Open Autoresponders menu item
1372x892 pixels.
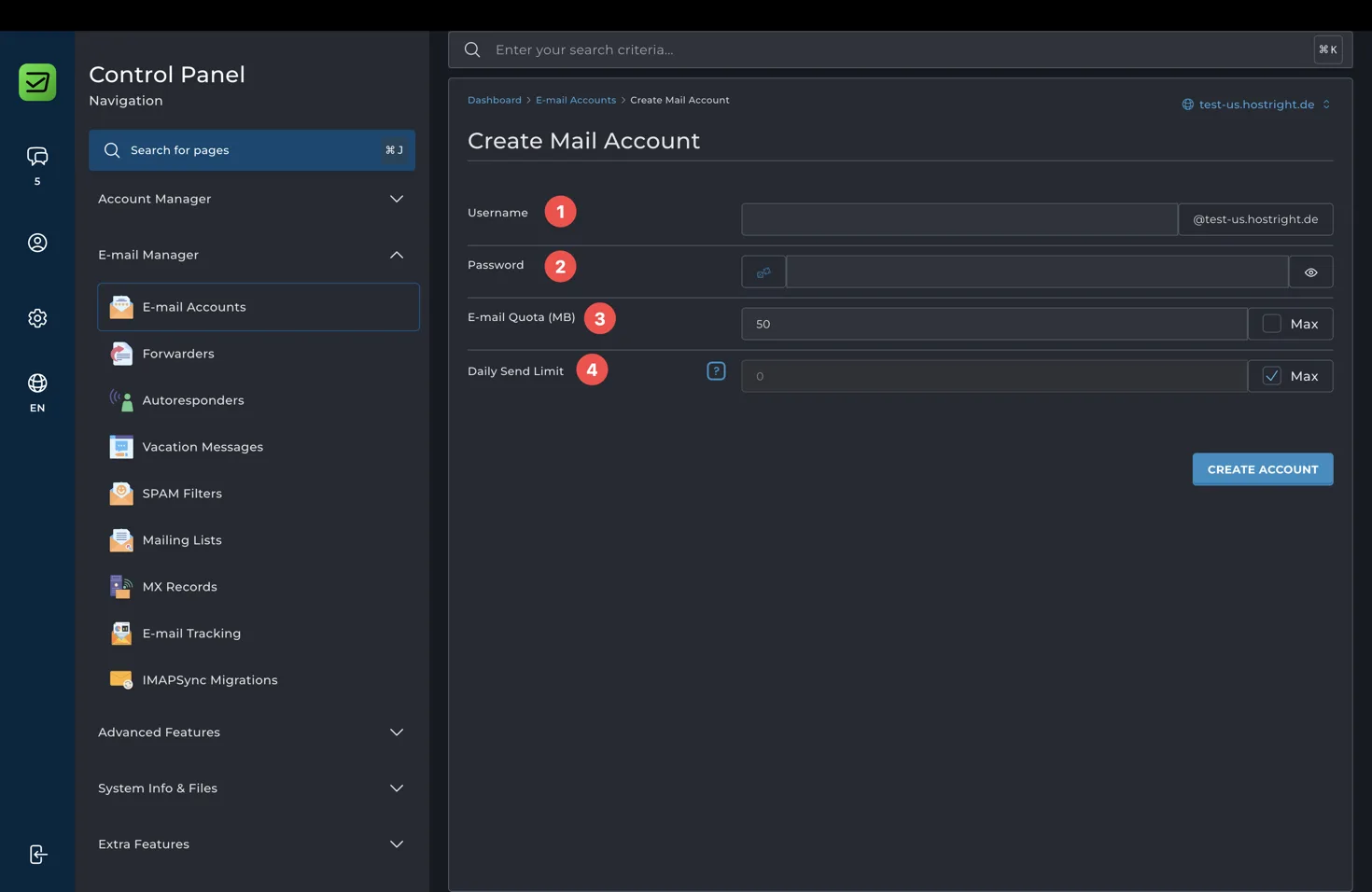click(x=259, y=400)
